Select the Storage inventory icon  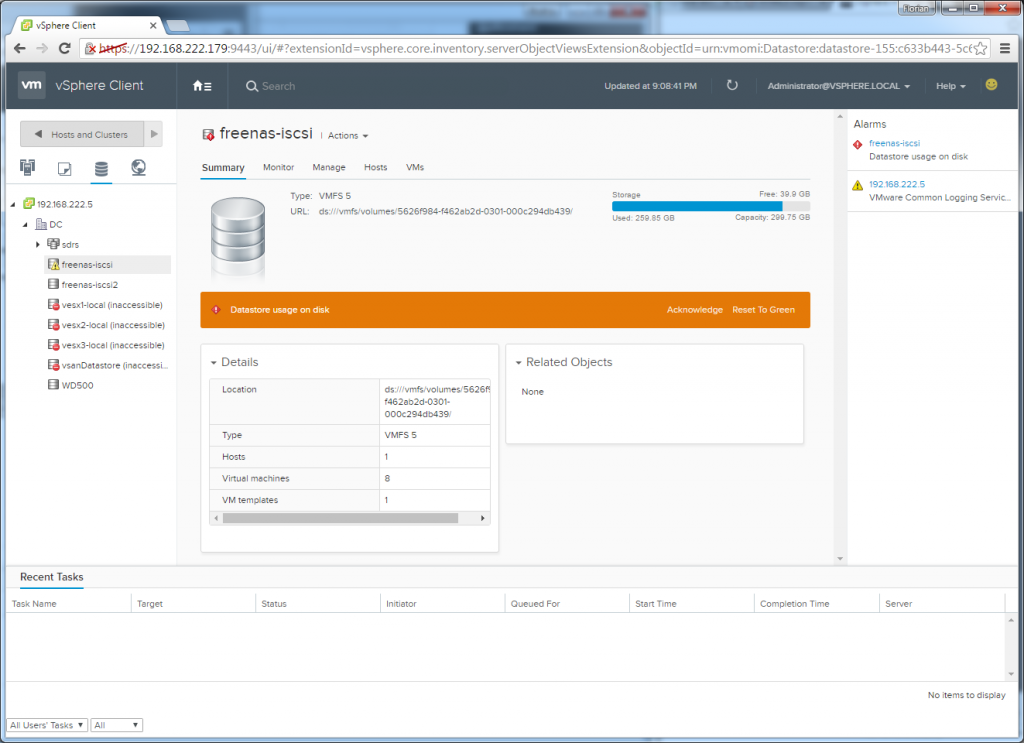pos(101,168)
